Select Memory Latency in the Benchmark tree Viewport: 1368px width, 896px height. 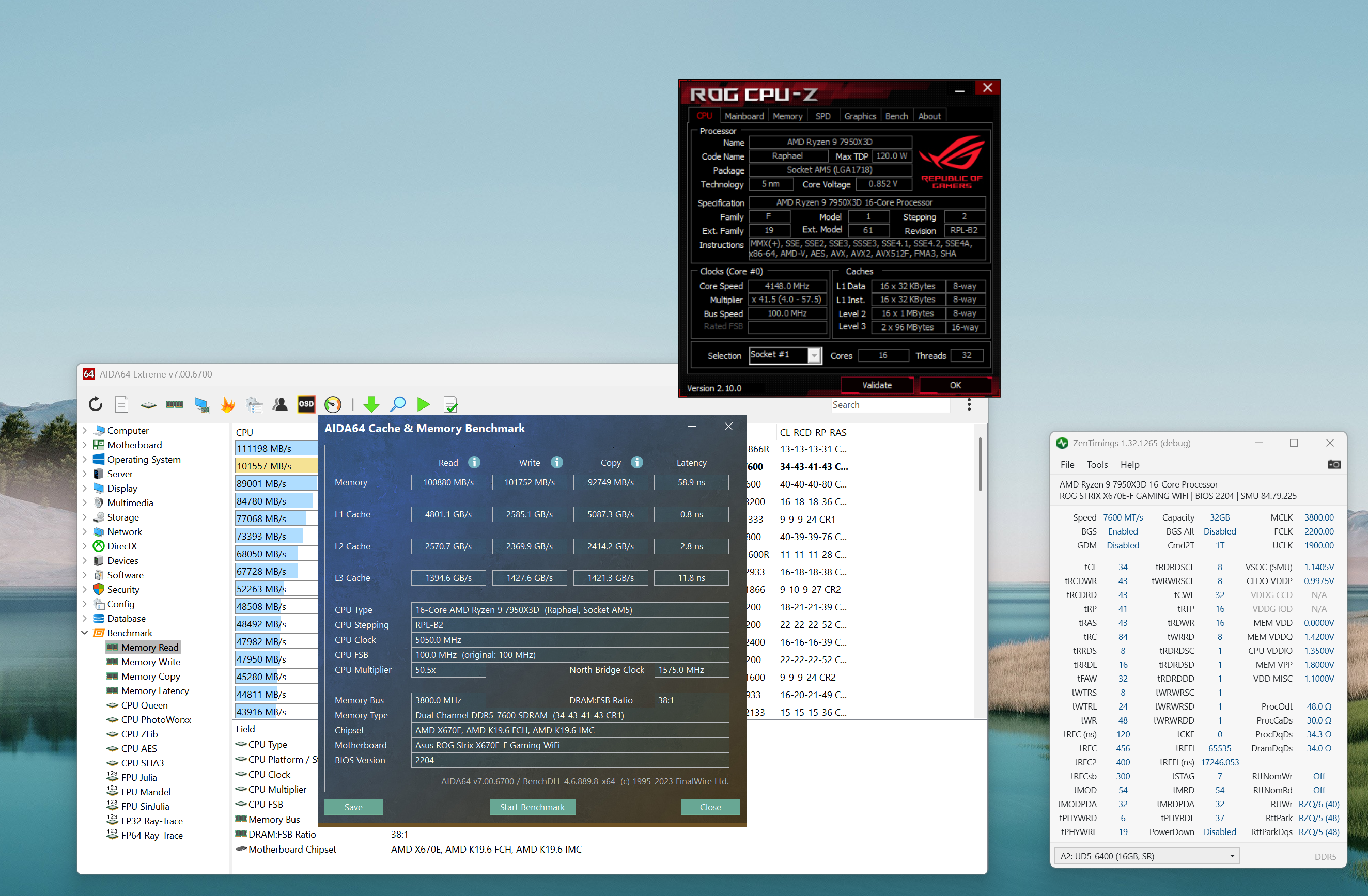(x=154, y=691)
